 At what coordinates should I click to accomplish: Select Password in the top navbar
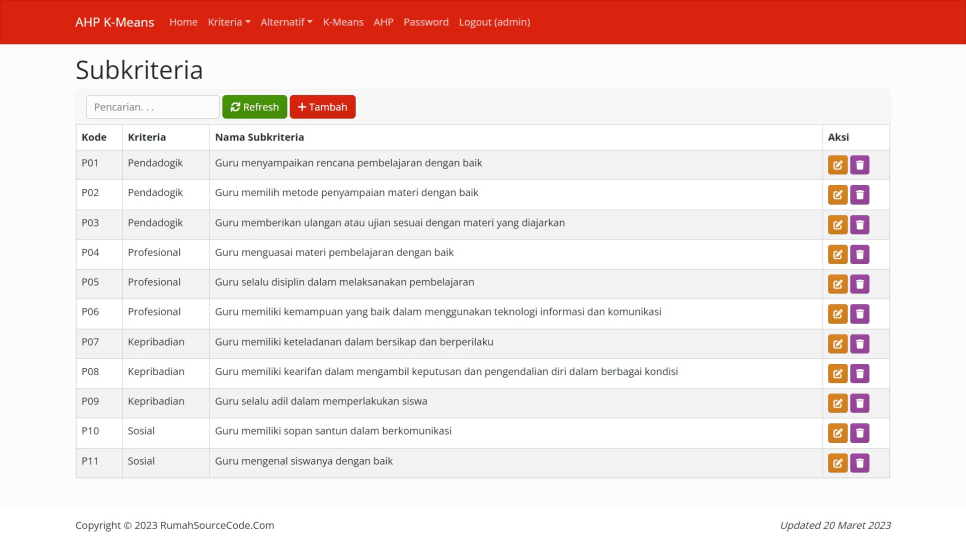pos(426,22)
